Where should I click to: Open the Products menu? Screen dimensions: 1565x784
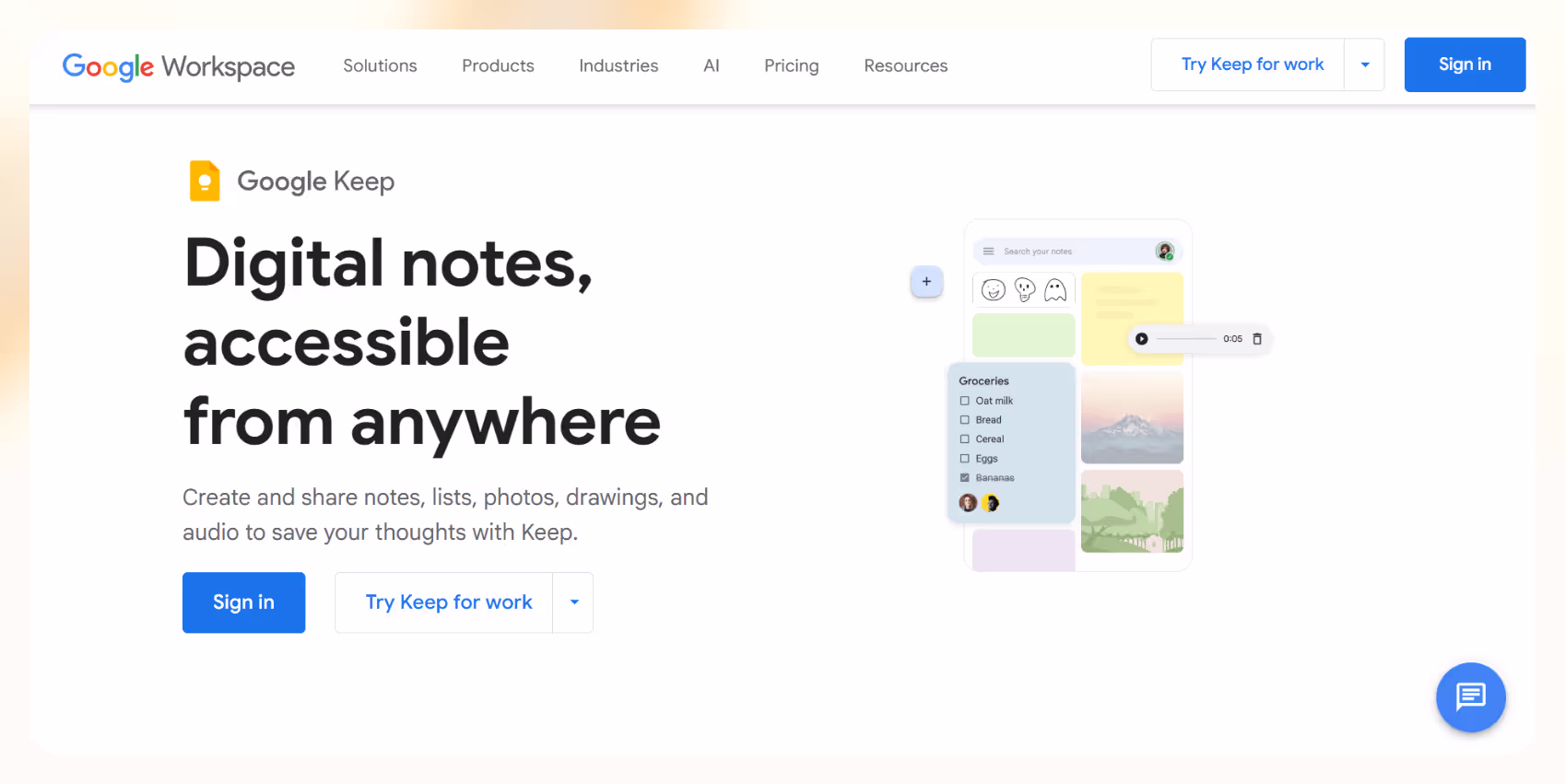[498, 66]
